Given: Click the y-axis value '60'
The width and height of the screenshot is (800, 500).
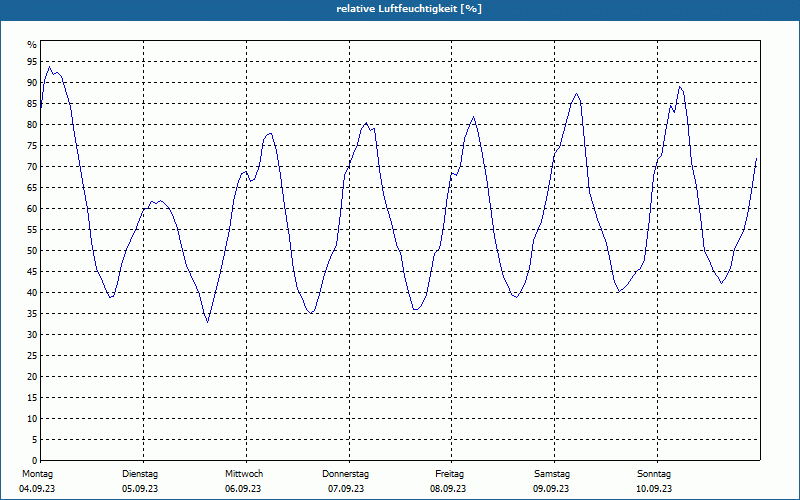Looking at the screenshot, I should (x=32, y=209).
